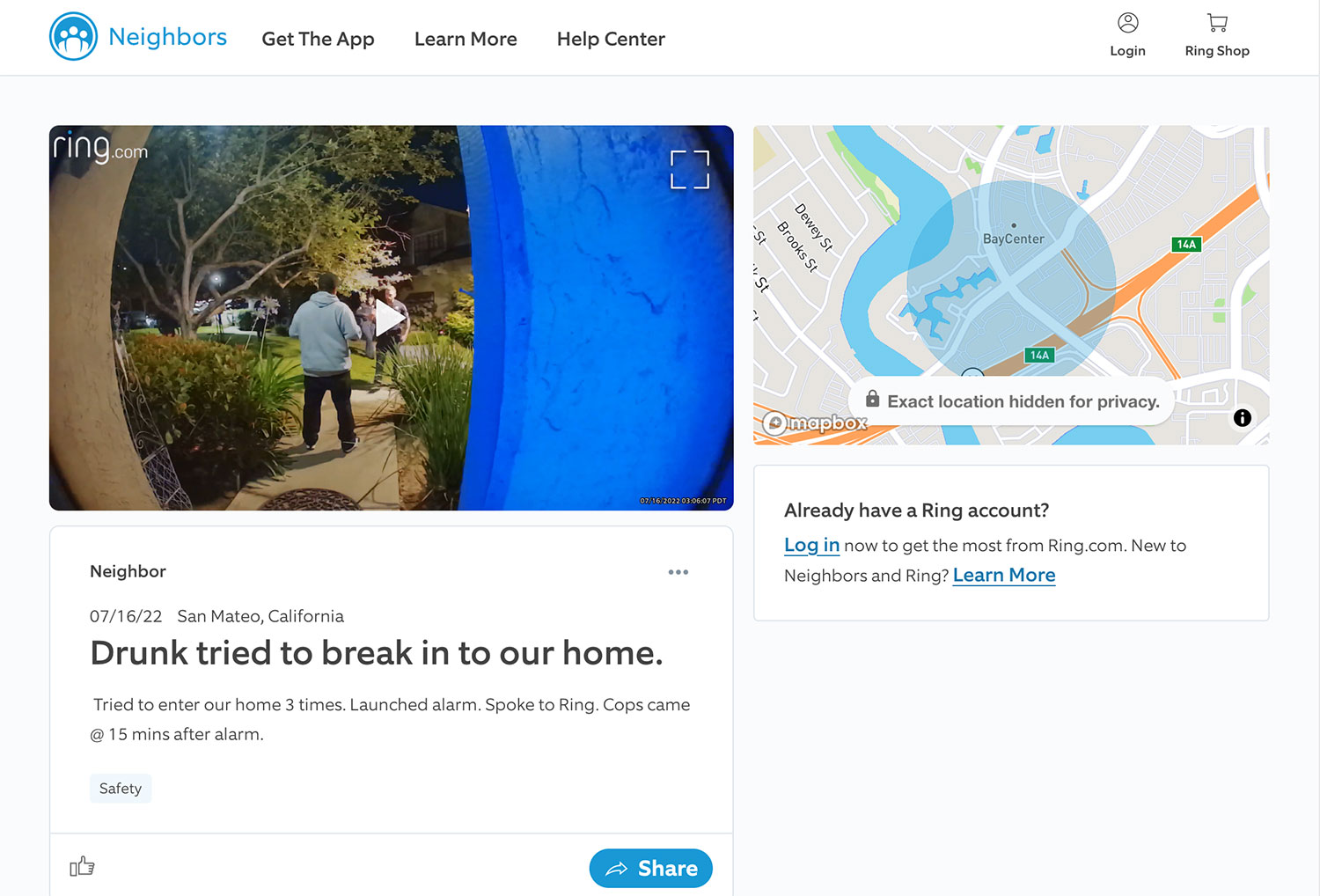The width and height of the screenshot is (1320, 896).
Task: Click the BayCenter label on the map
Action: pos(1013,239)
